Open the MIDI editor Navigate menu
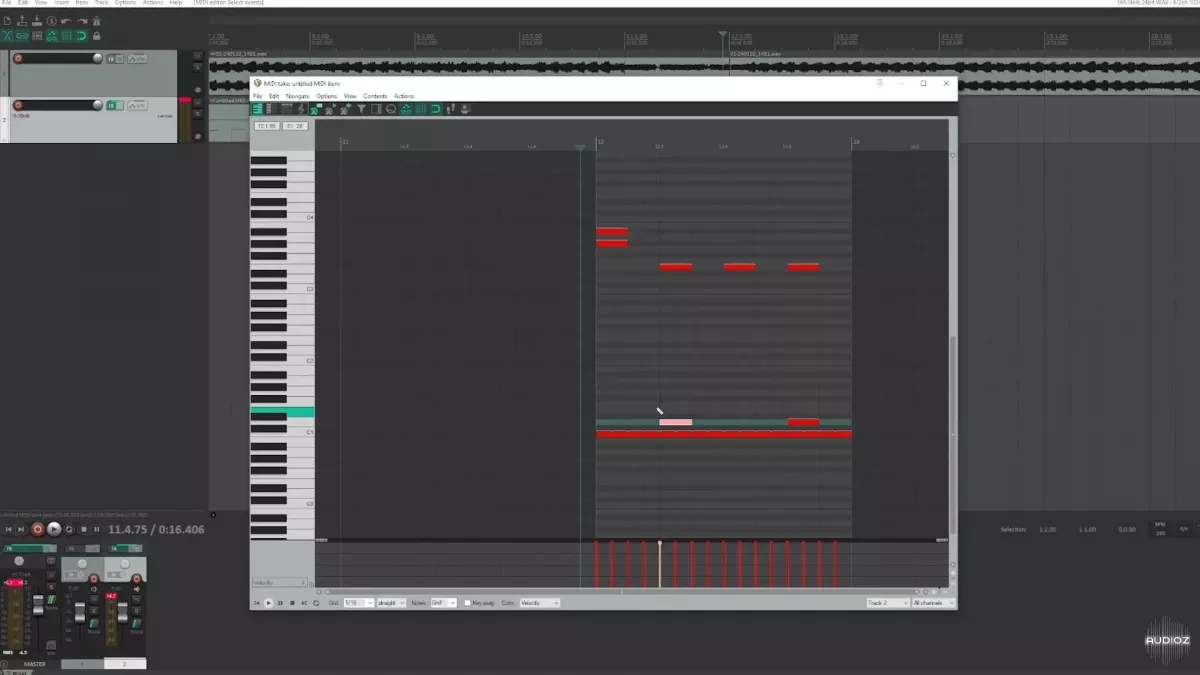1200x675 pixels. pos(297,96)
